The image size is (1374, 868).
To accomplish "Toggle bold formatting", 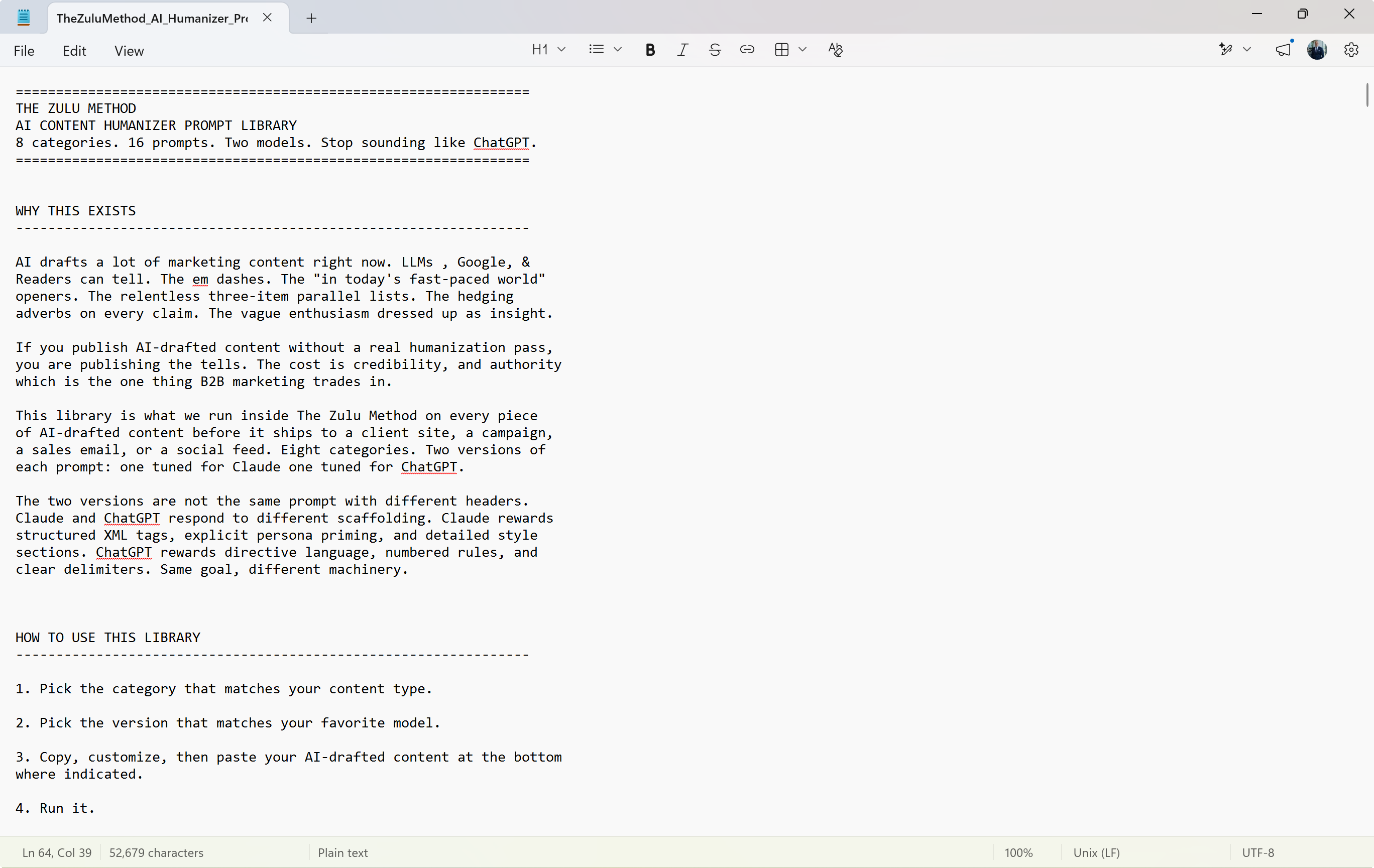I will 650,50.
